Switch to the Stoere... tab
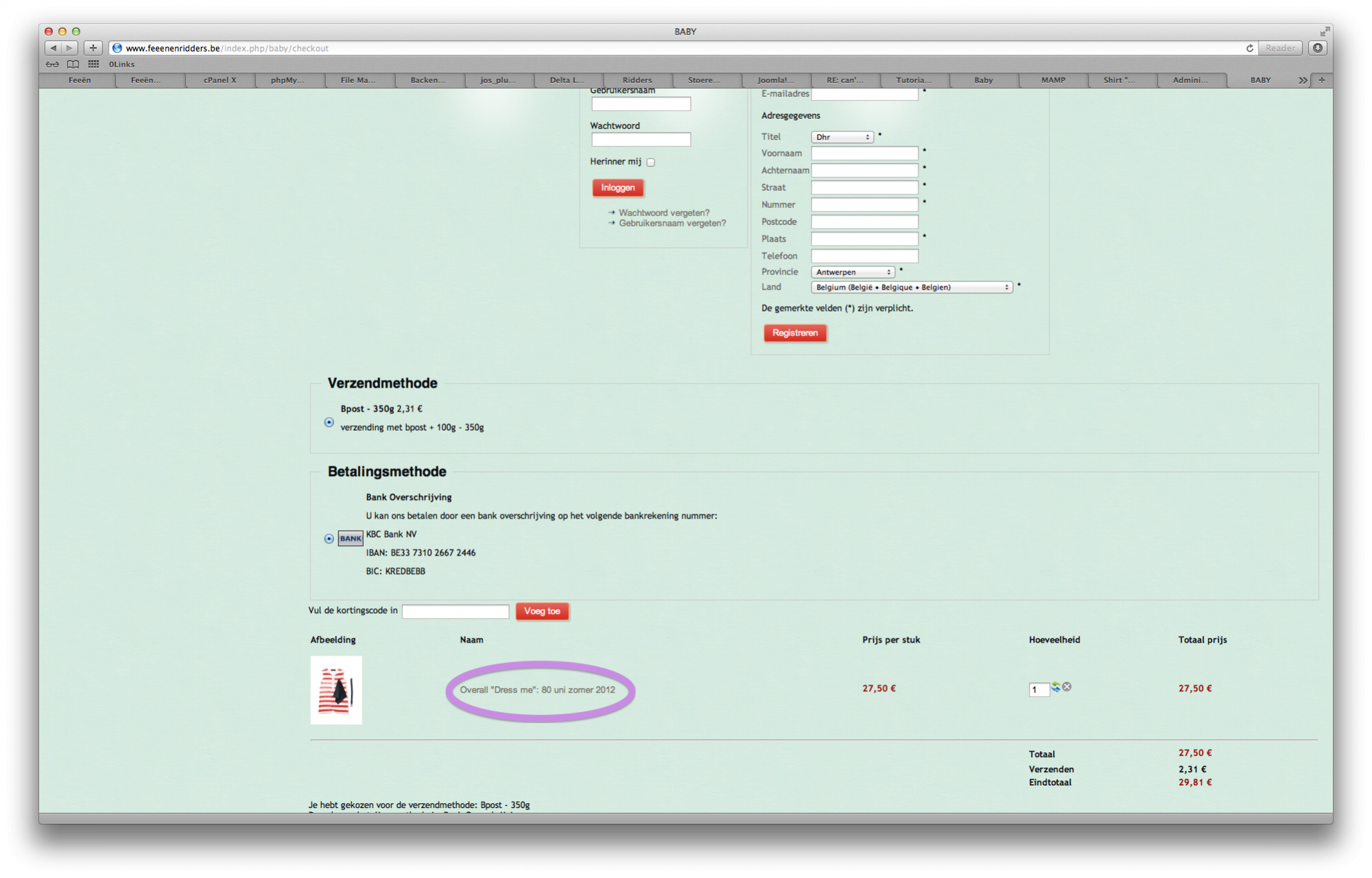The width and height of the screenshot is (1372, 878). [x=705, y=80]
